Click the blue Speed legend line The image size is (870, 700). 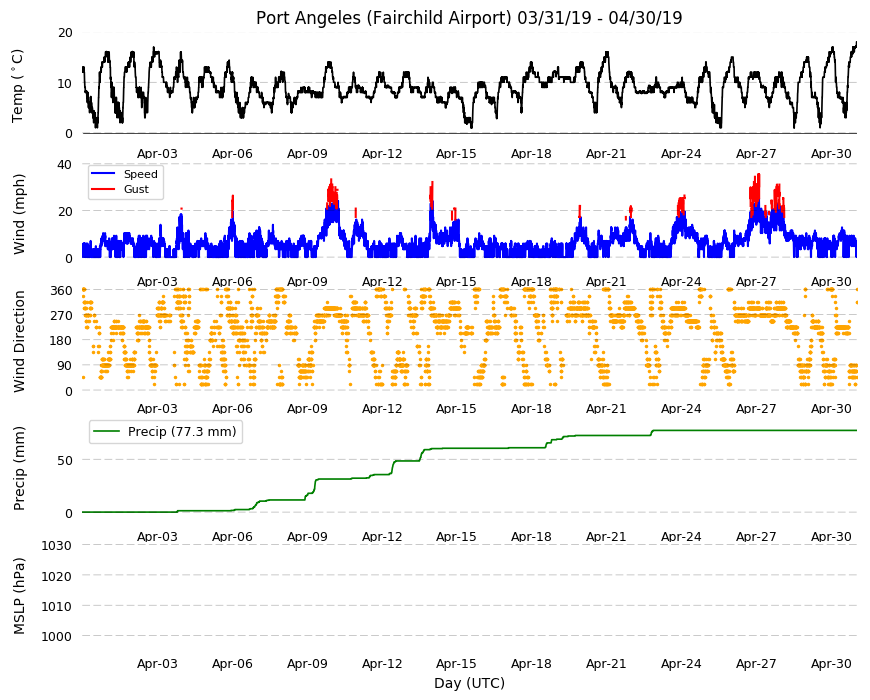102,174
